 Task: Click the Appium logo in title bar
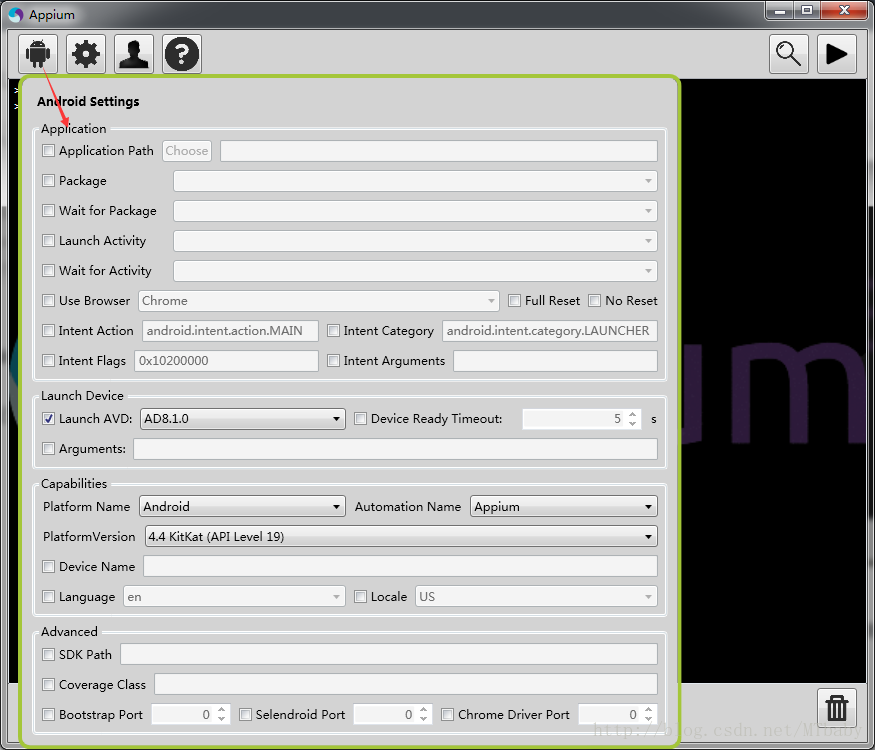[15, 15]
